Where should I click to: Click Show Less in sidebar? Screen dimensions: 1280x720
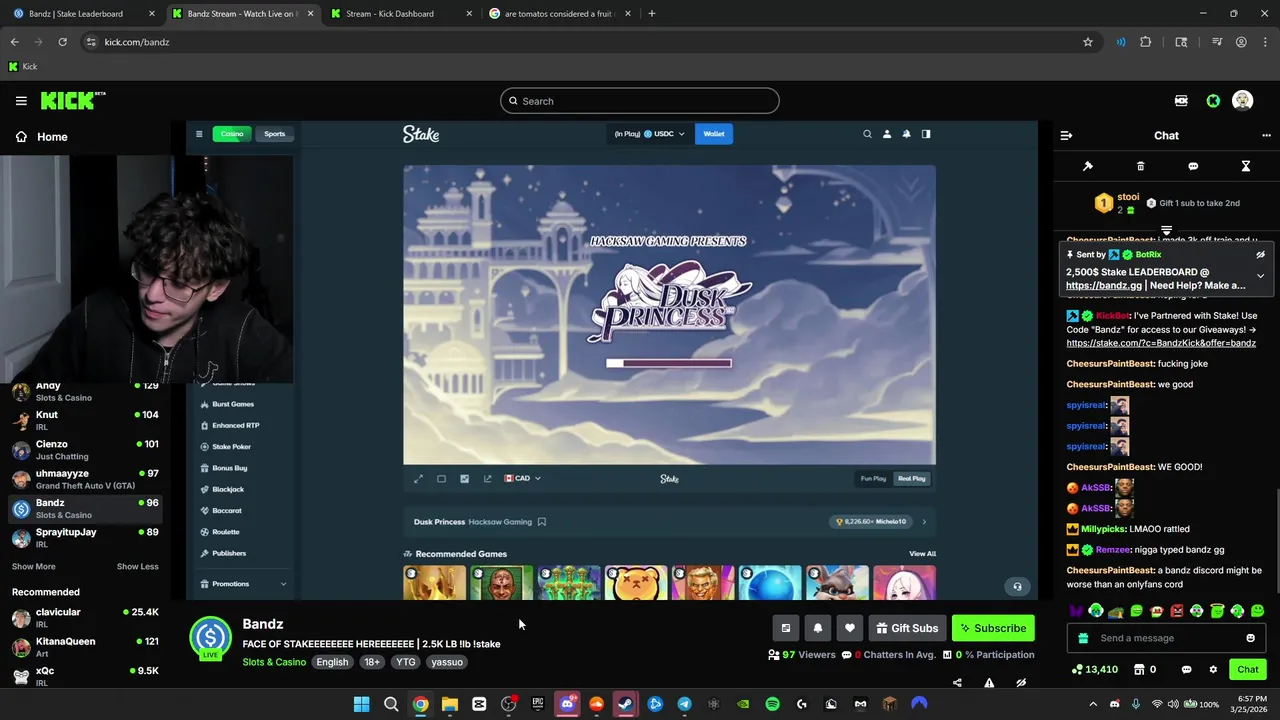137,567
